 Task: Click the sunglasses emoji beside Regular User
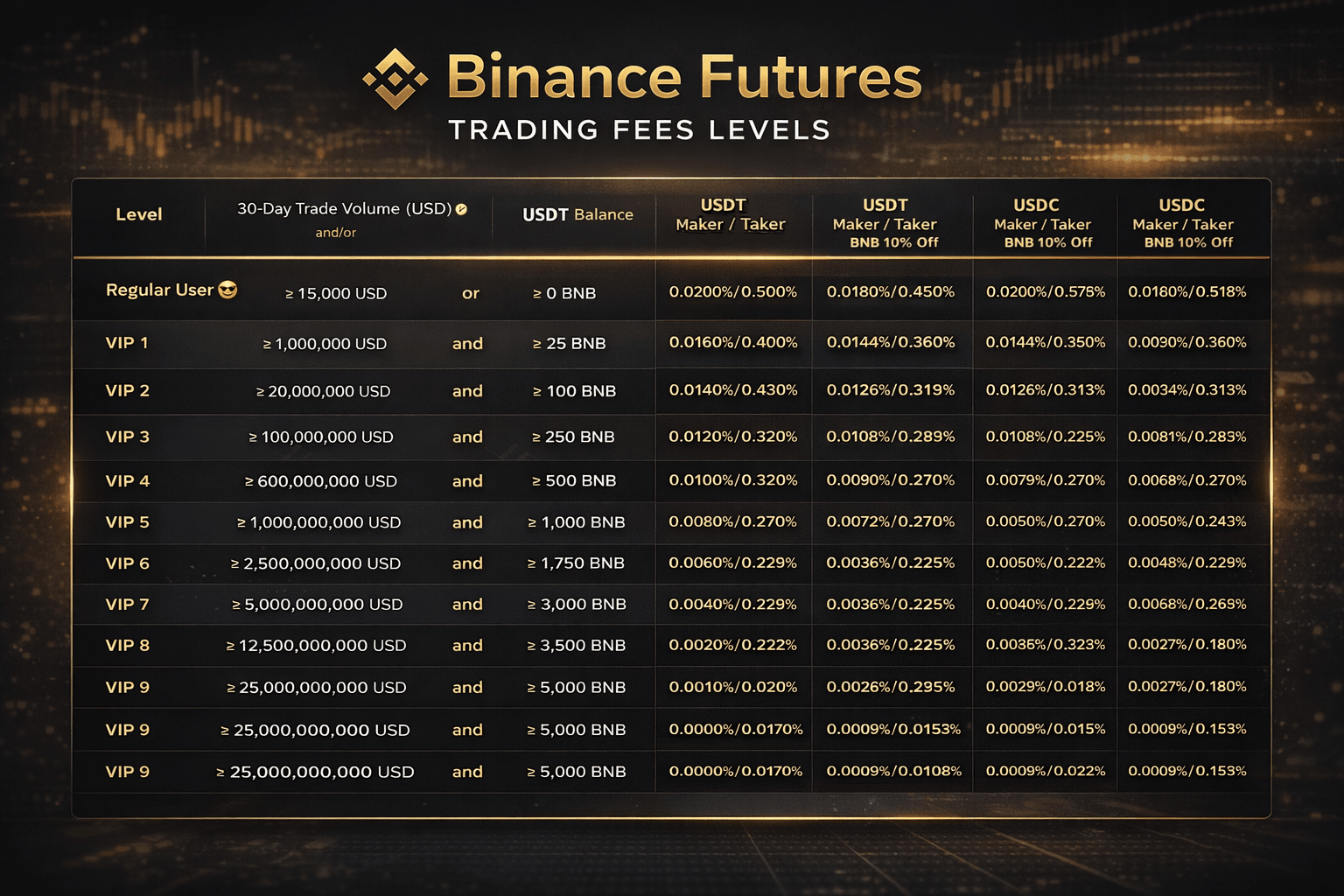[227, 290]
